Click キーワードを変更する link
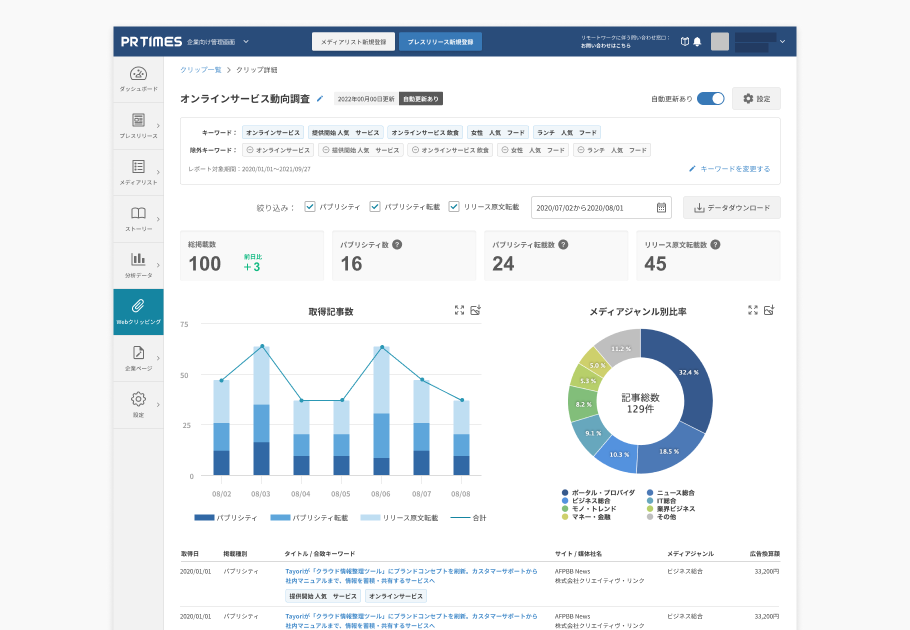Image resolution: width=910 pixels, height=630 pixels. click(730, 169)
